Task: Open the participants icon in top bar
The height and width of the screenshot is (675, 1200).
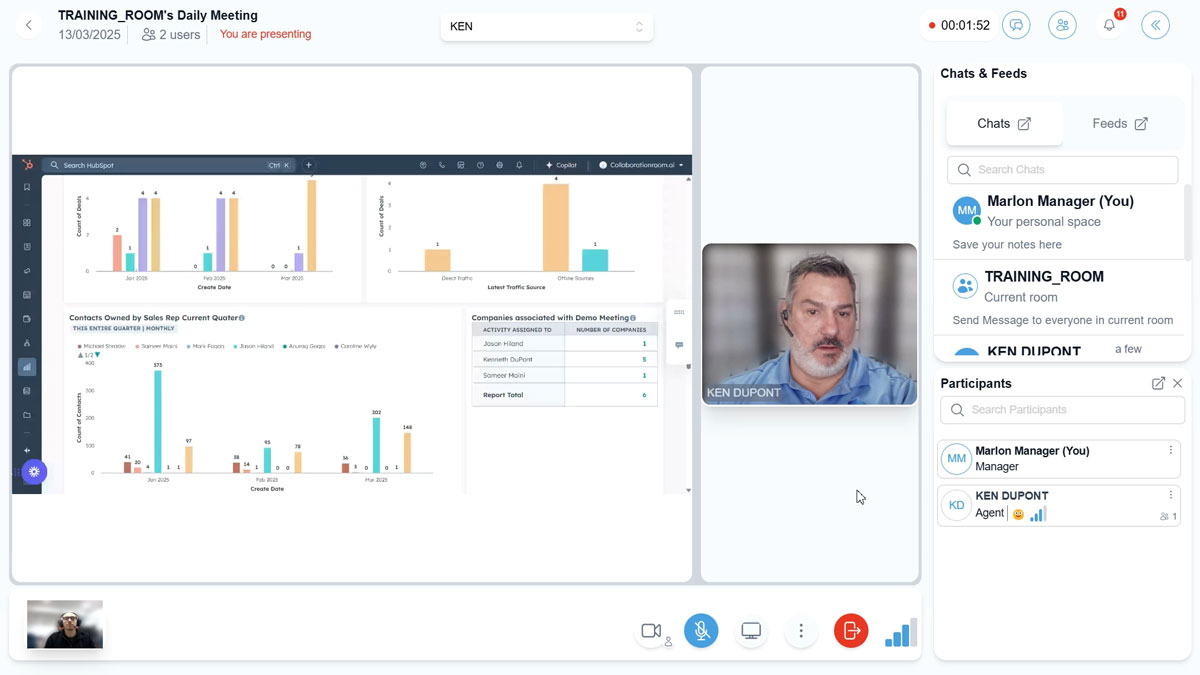Action: tap(1062, 26)
